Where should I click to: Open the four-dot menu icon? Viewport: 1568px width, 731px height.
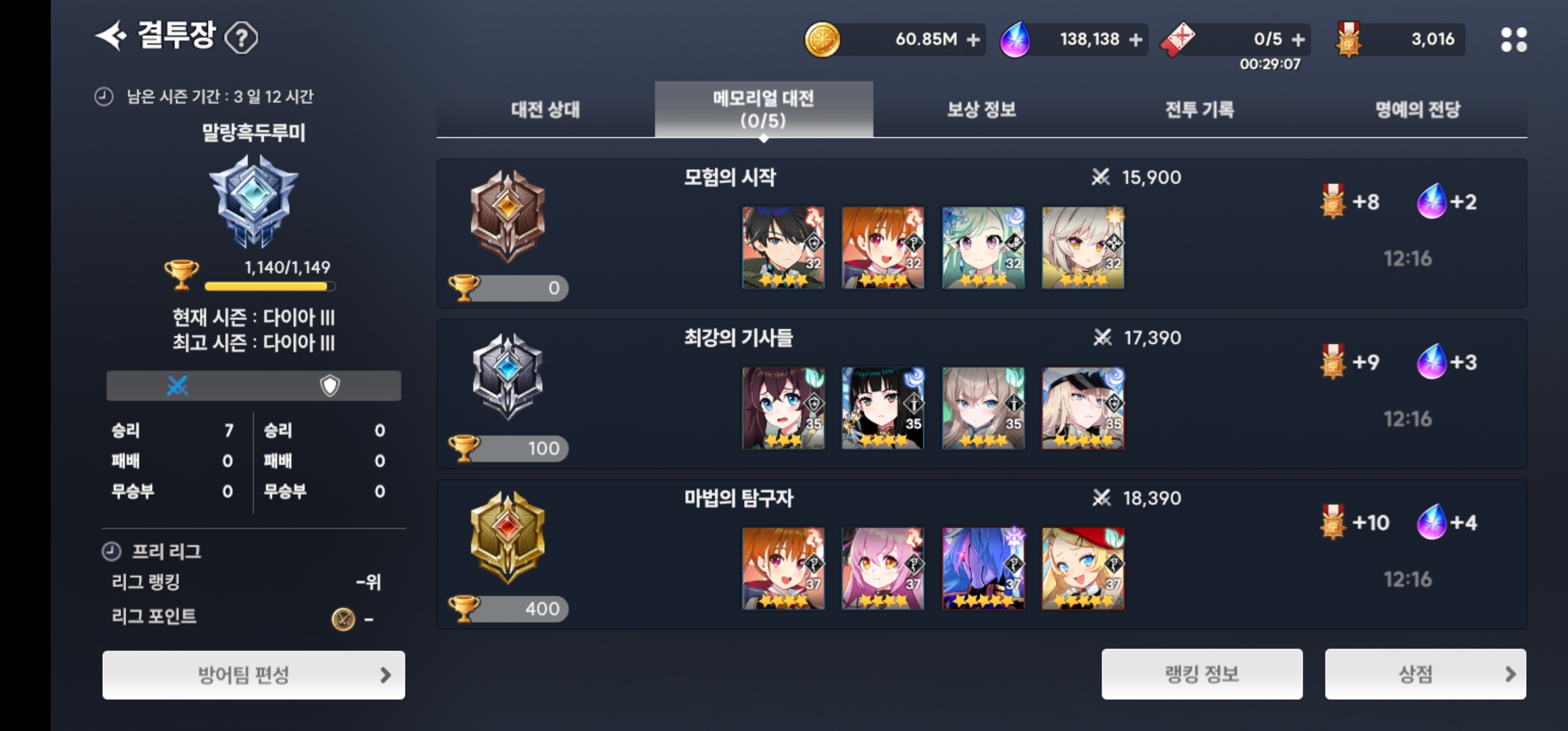coord(1514,39)
